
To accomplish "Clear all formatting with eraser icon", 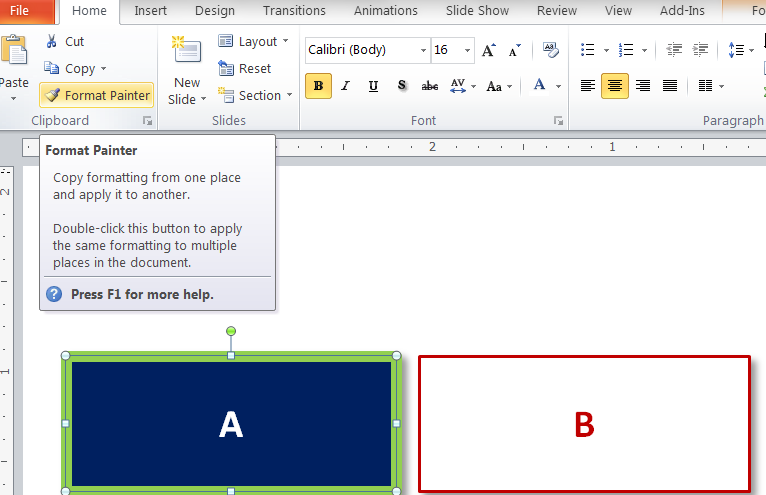I will [551, 50].
